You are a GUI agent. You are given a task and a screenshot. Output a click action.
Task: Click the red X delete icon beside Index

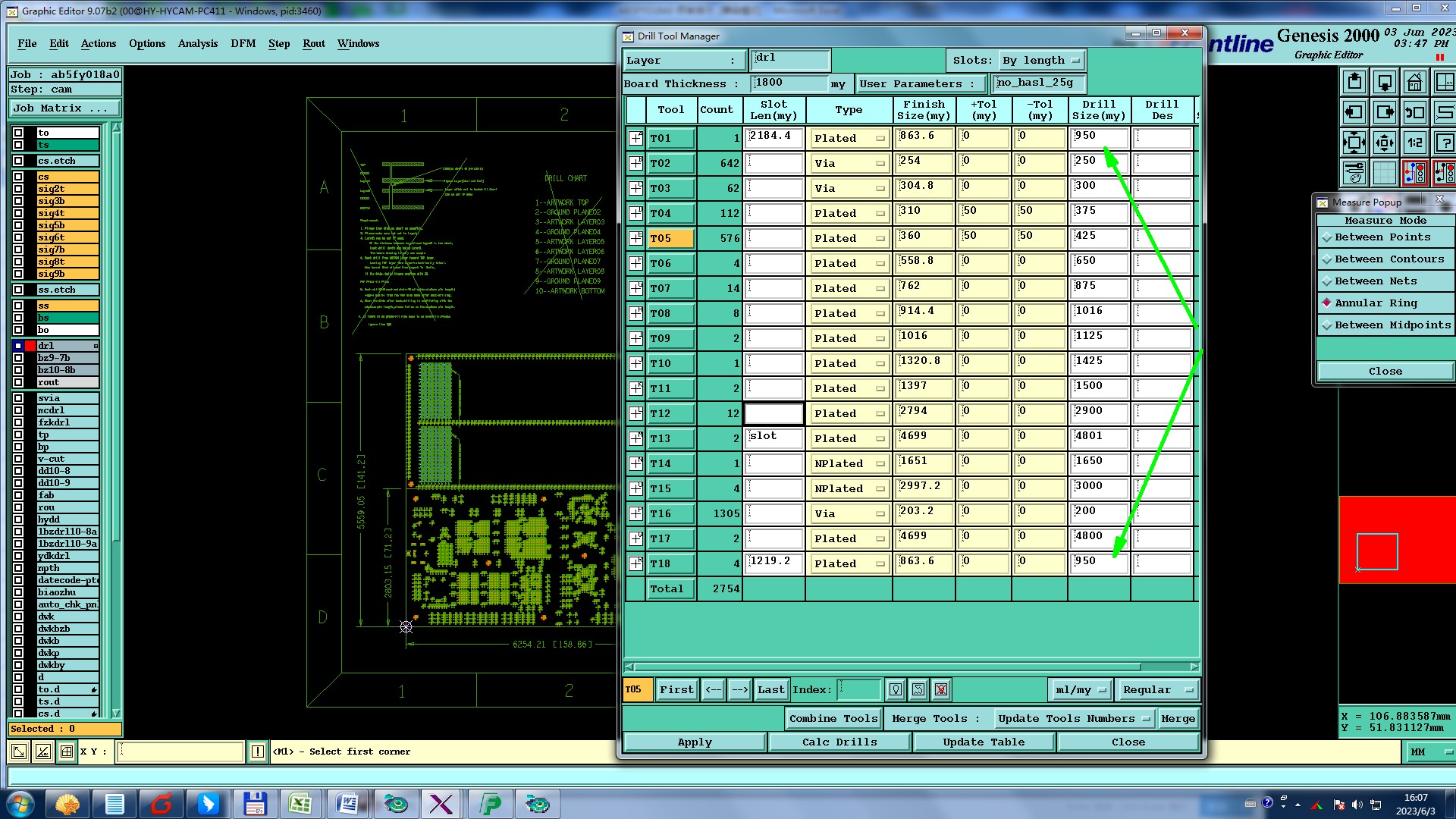point(940,689)
